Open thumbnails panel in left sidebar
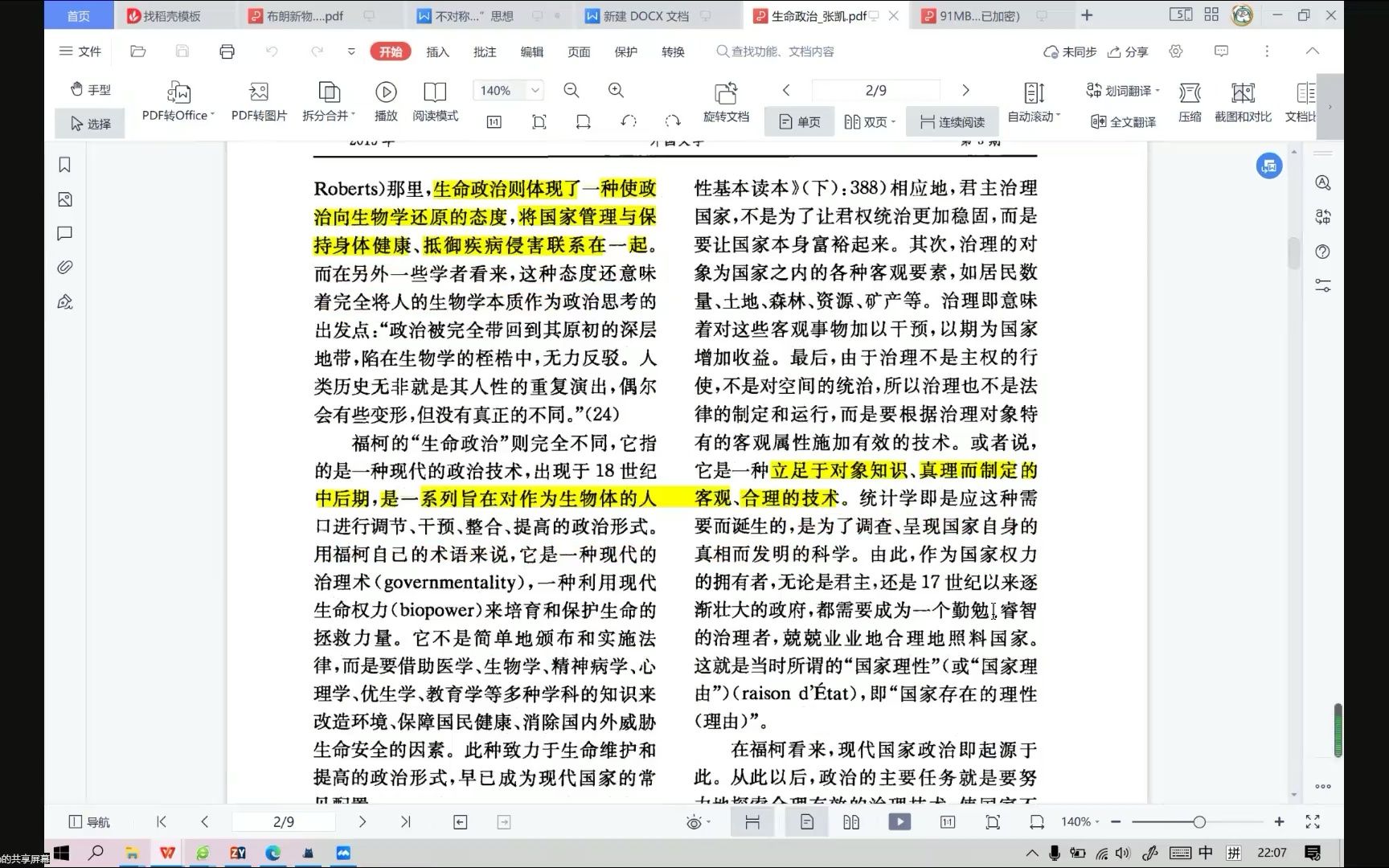 [x=65, y=199]
